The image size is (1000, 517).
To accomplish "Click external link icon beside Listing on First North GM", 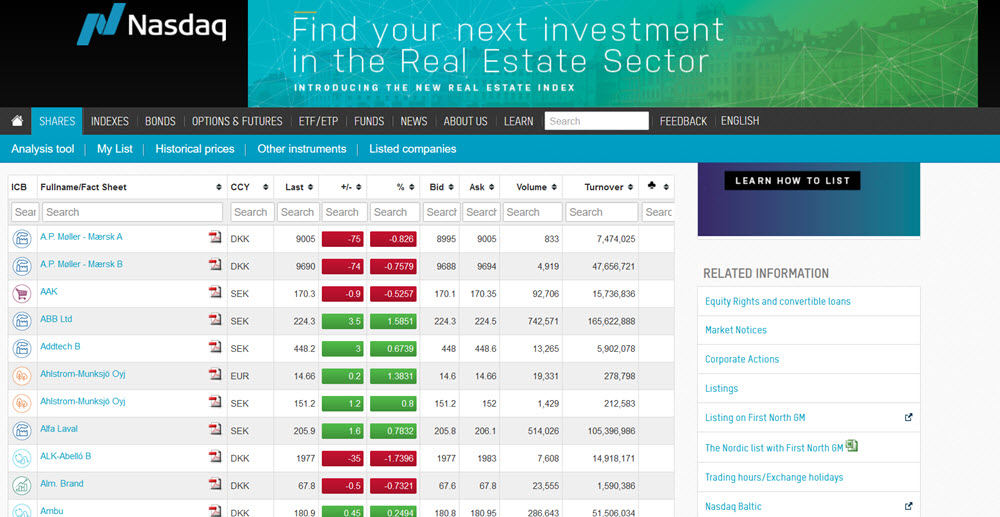I will point(908,418).
